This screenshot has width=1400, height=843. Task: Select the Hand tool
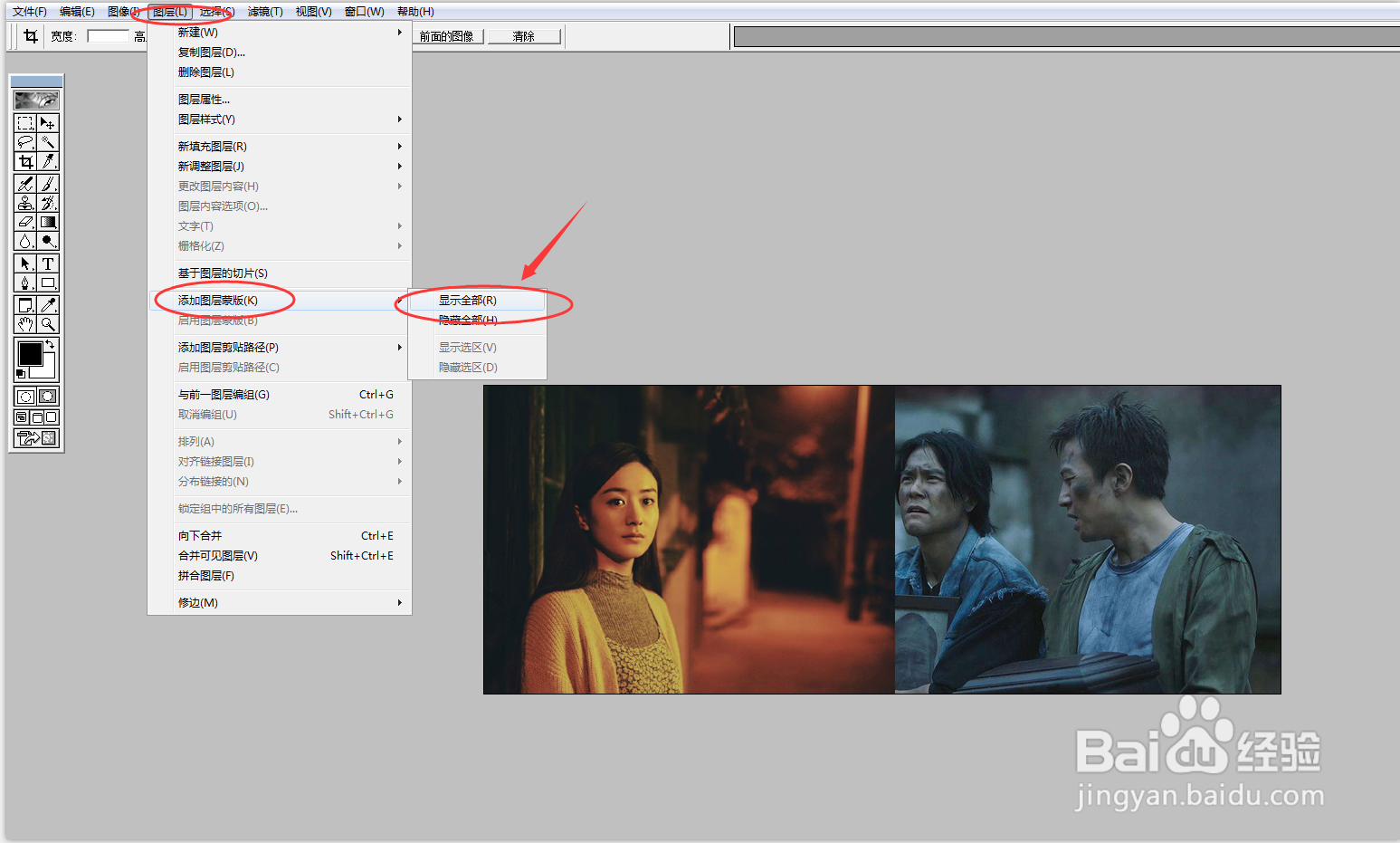tap(25, 324)
